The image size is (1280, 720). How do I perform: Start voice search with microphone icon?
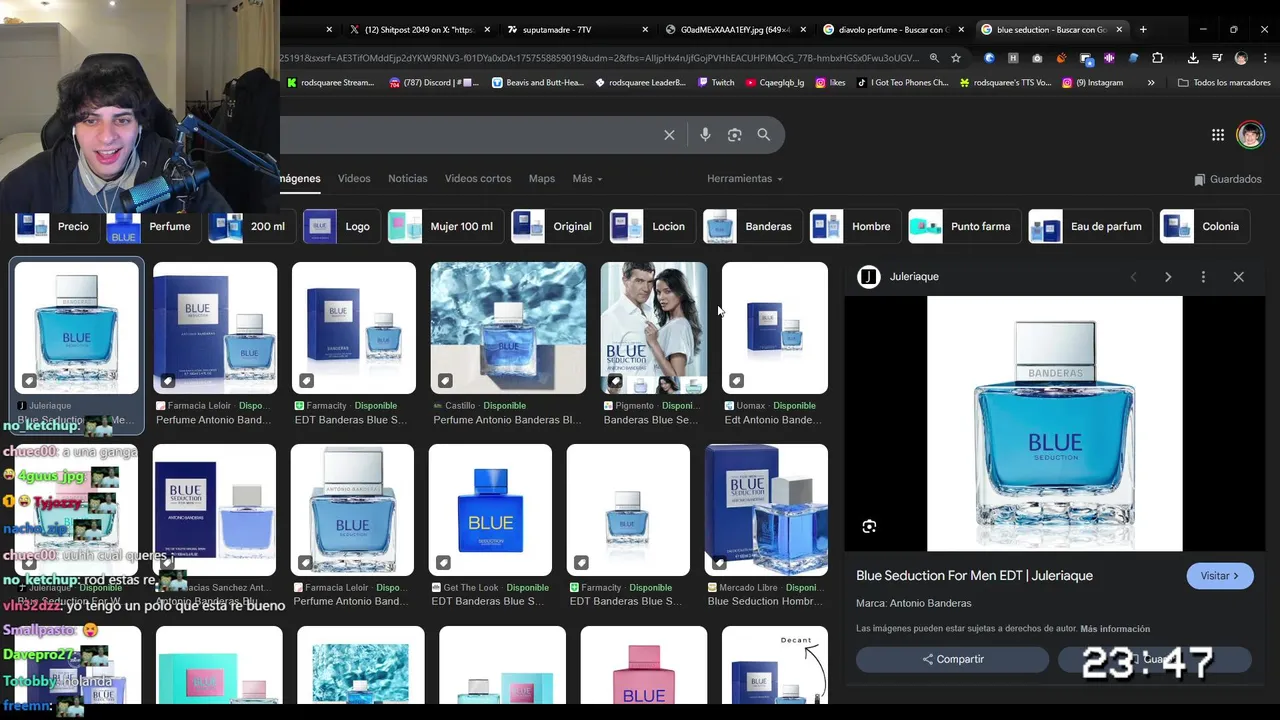[705, 135]
